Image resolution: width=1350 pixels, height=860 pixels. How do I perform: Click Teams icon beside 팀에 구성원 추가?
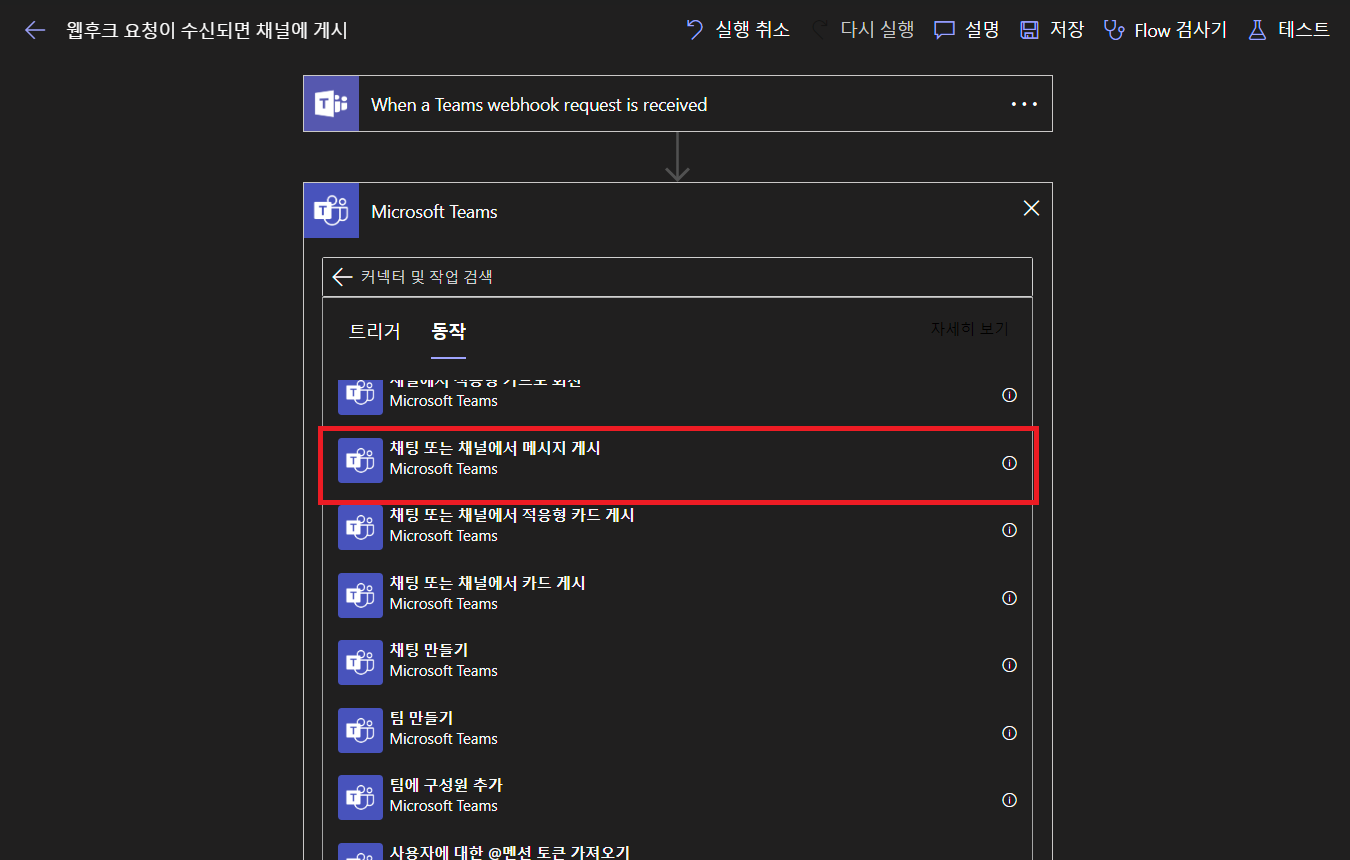click(x=360, y=797)
